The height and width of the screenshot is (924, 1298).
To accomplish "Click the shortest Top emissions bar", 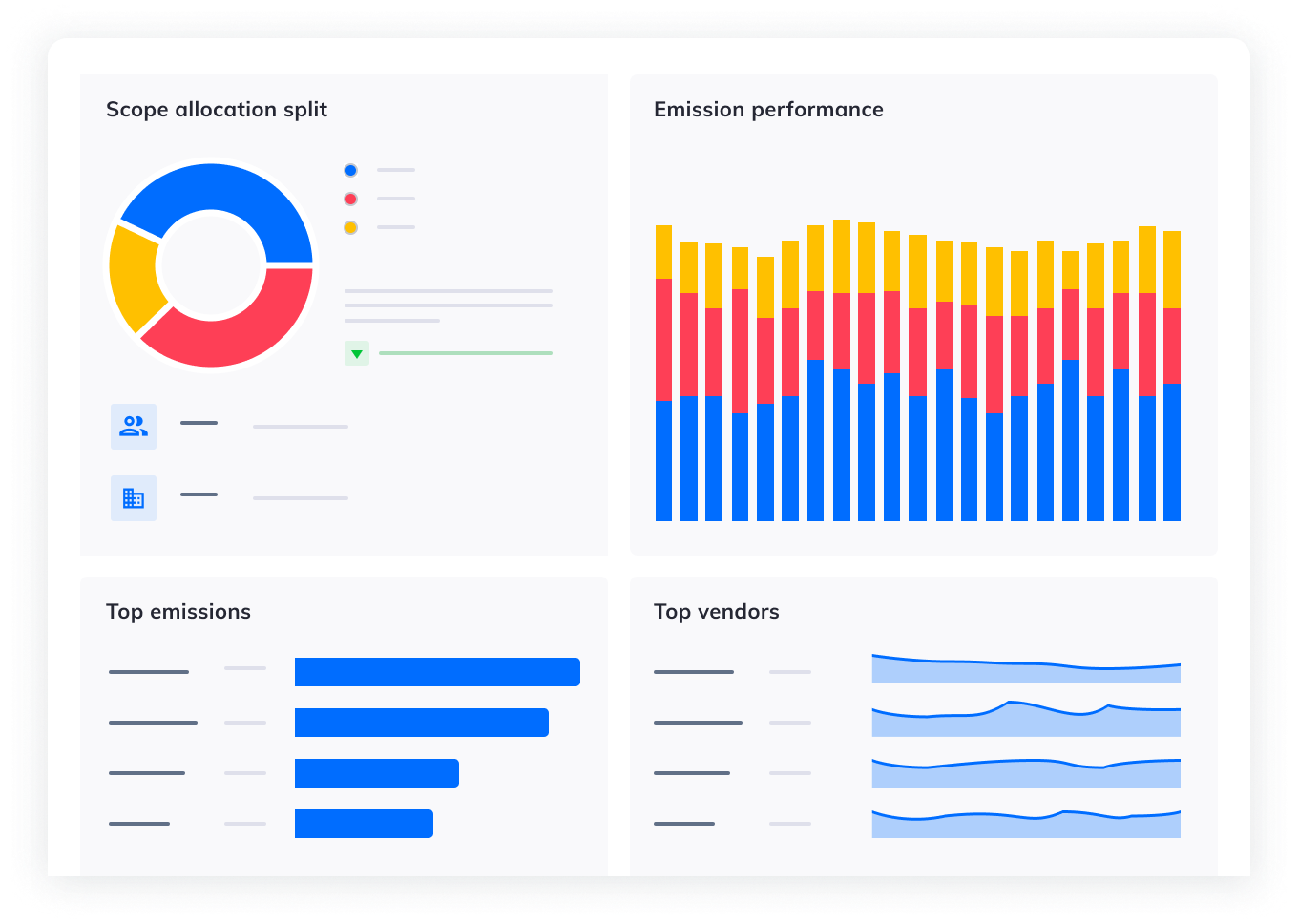I will pyautogui.click(x=364, y=824).
